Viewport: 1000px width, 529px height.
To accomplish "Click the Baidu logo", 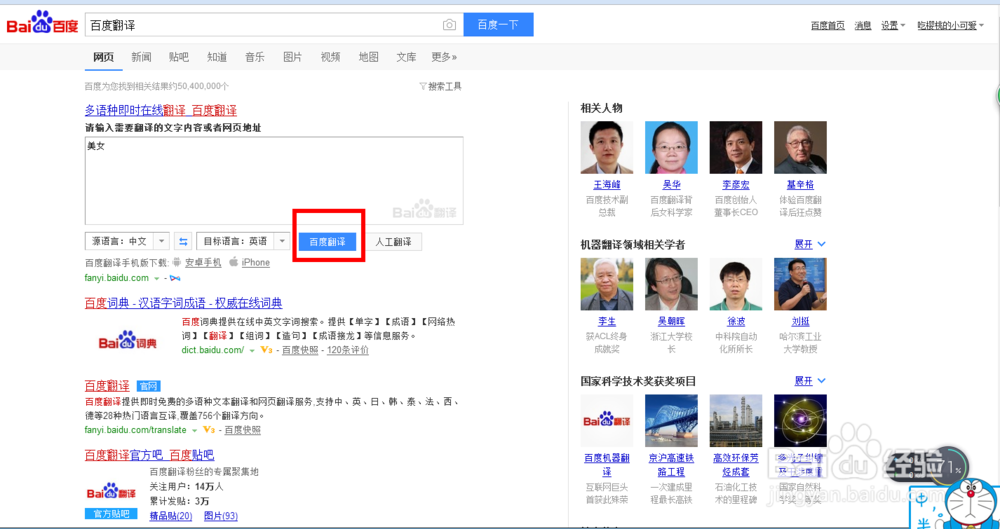I will (x=42, y=24).
